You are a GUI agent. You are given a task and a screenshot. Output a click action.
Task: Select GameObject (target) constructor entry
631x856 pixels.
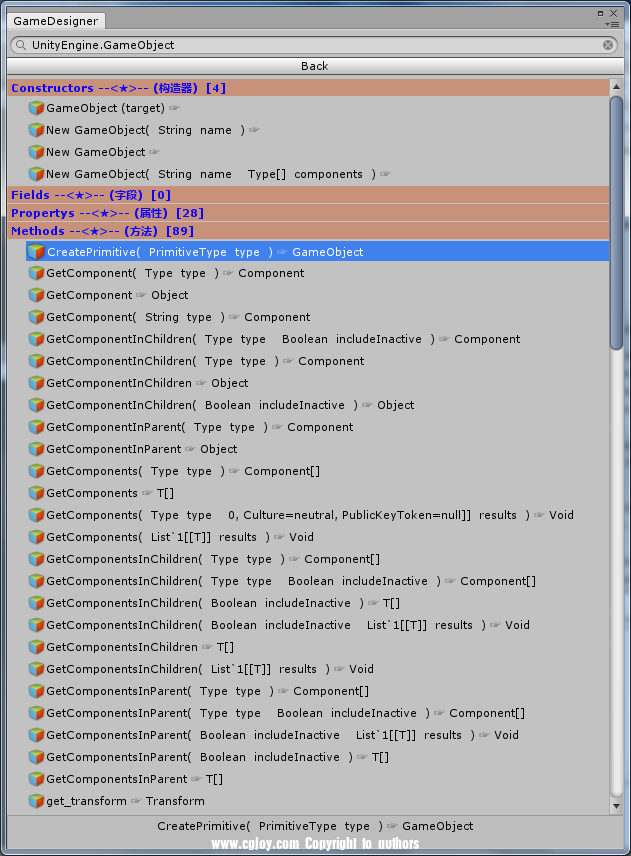[318, 108]
